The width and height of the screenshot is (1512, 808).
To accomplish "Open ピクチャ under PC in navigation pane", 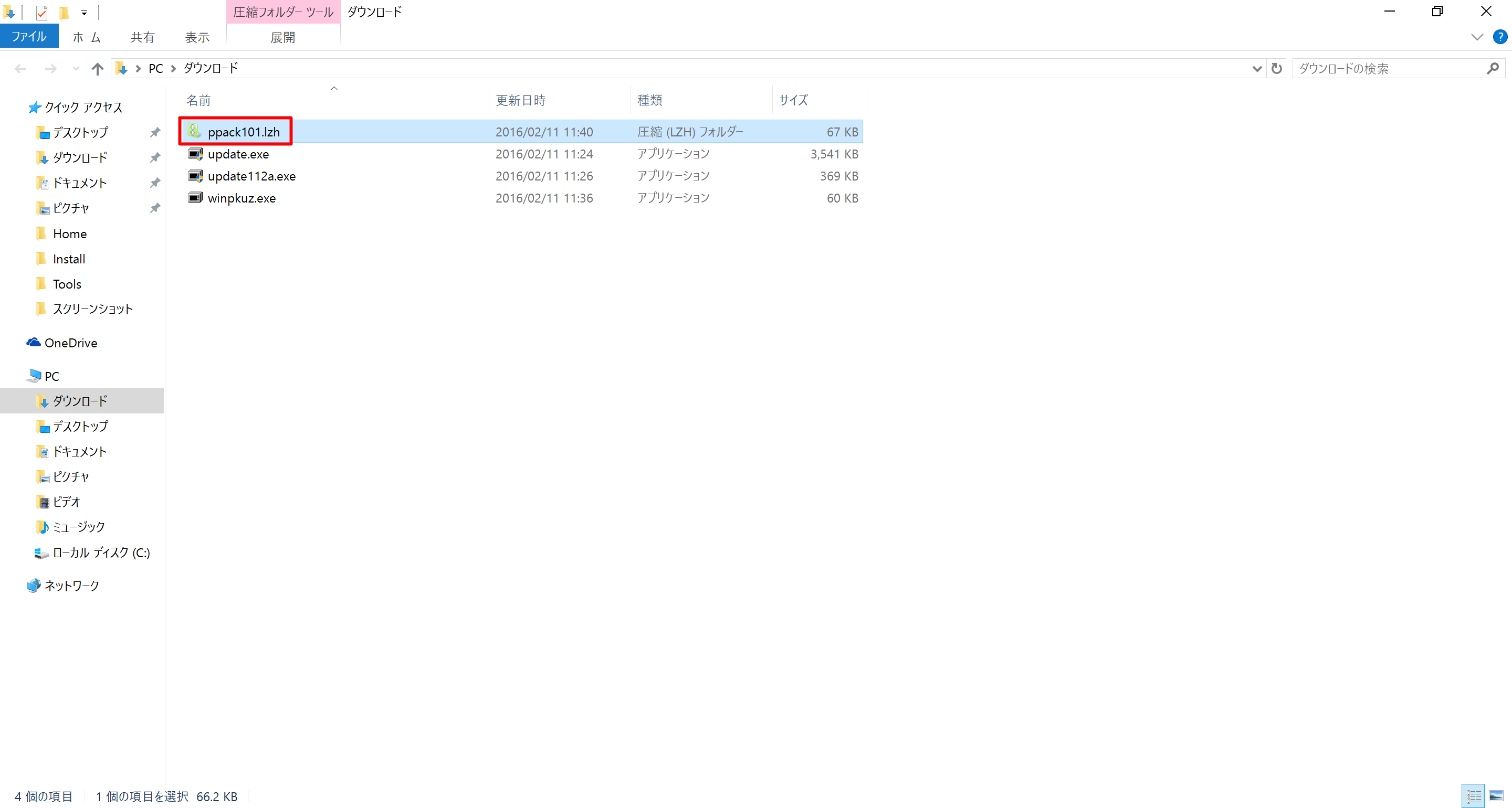I will [x=70, y=476].
